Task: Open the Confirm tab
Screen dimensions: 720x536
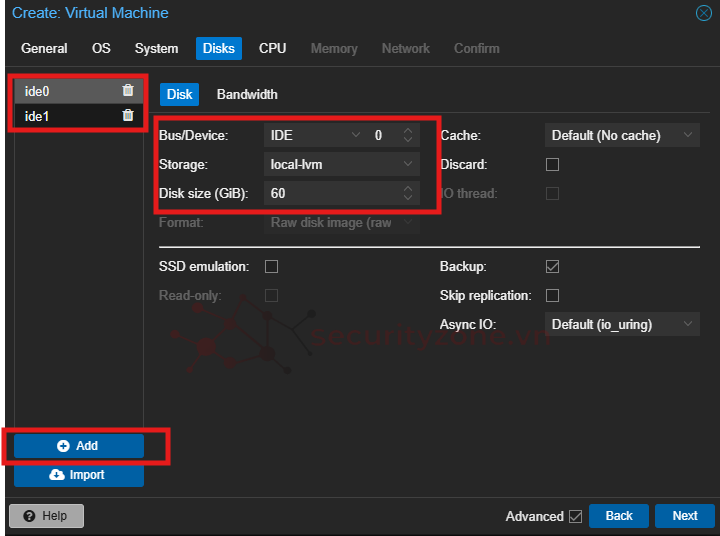Action: pyautogui.click(x=476, y=48)
